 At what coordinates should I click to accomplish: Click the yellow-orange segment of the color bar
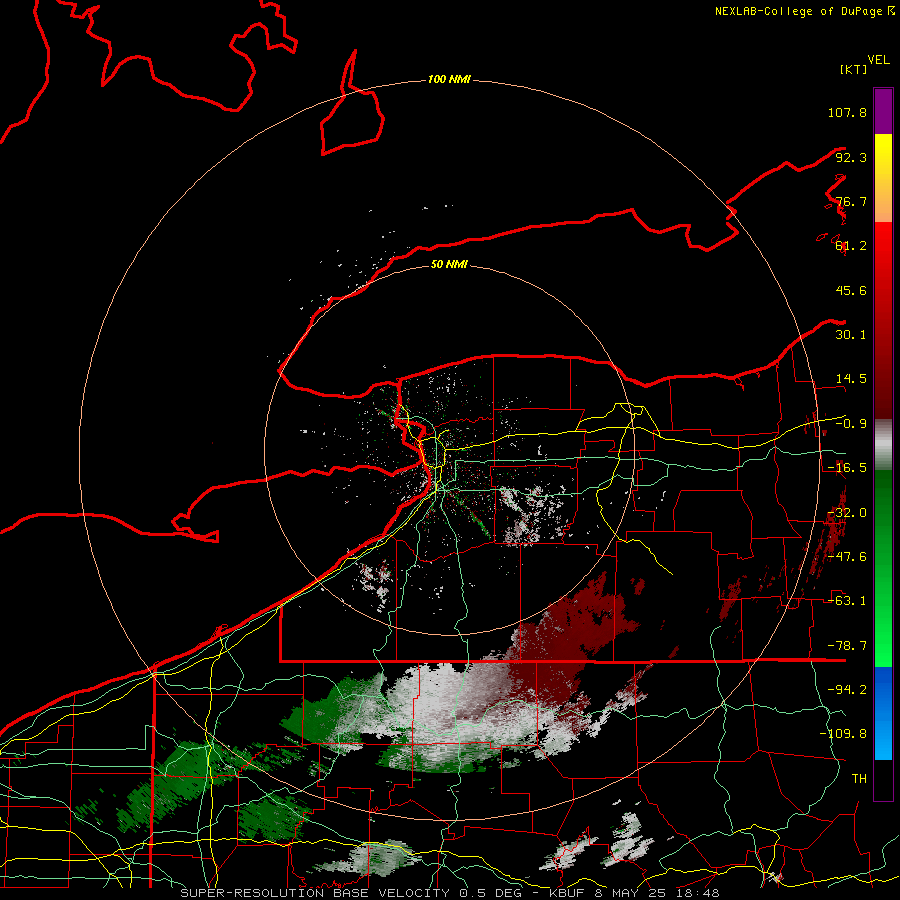[x=883, y=178]
